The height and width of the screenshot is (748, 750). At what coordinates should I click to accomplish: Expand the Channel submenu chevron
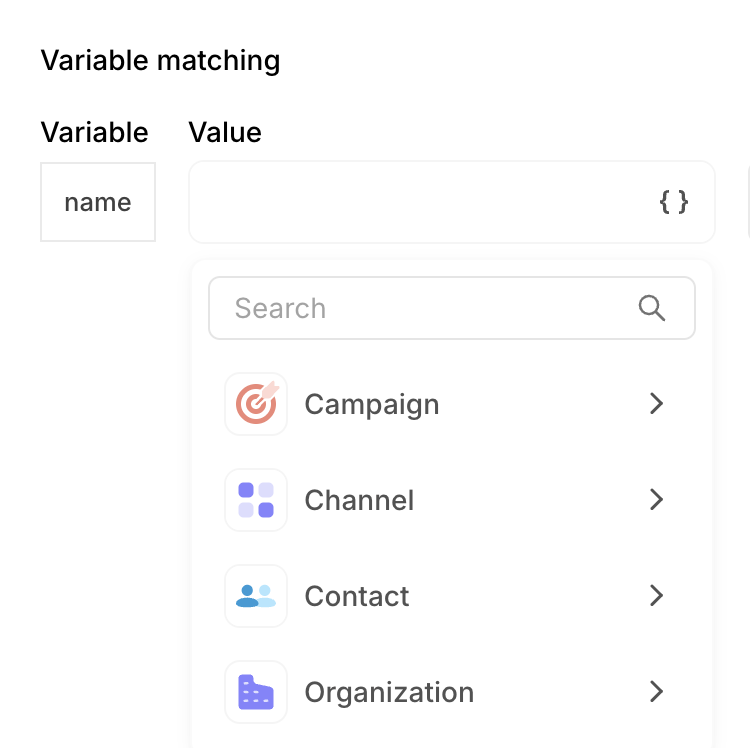pyautogui.click(x=656, y=500)
